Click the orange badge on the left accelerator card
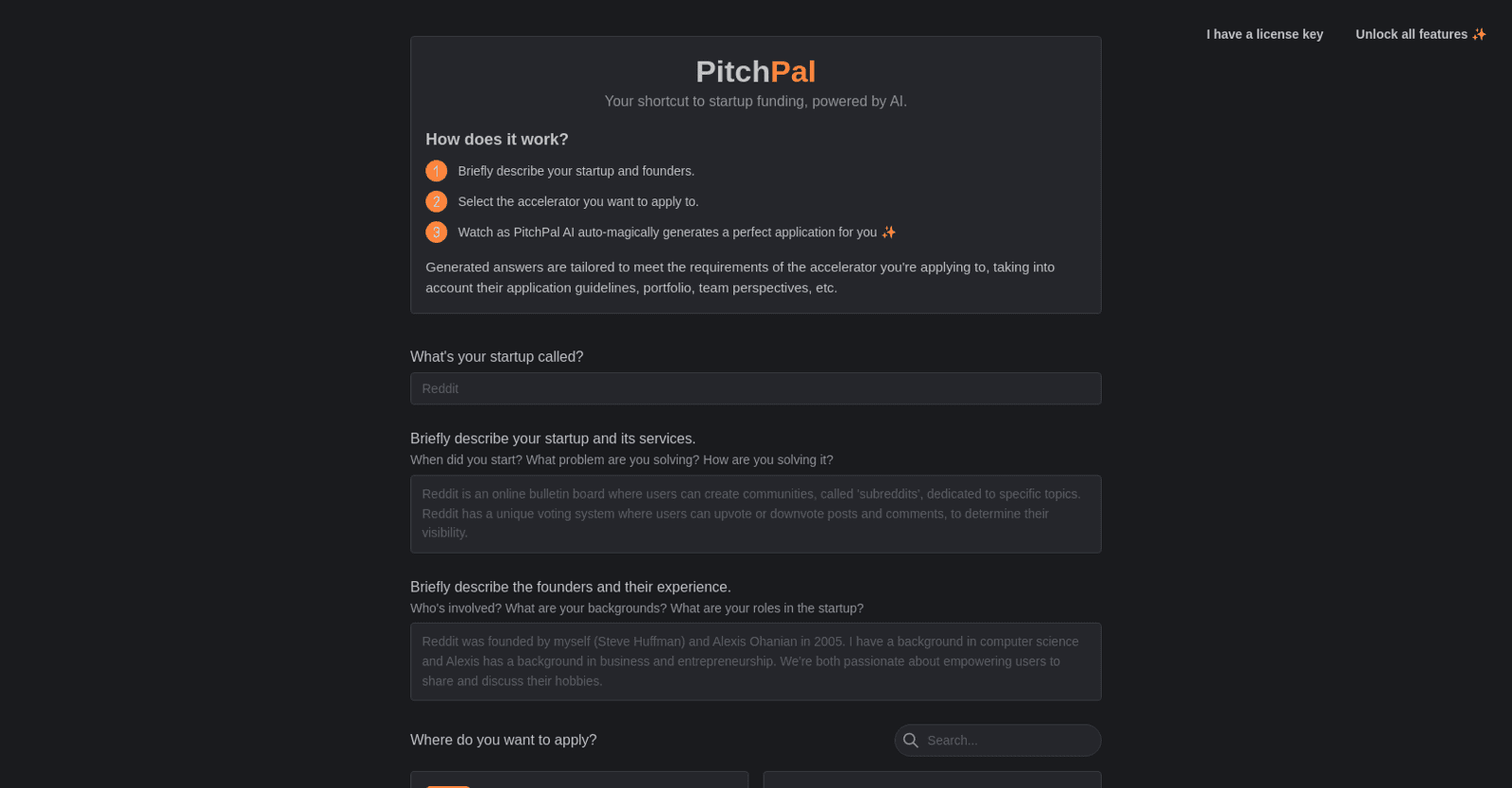Image resolution: width=1512 pixels, height=788 pixels. 449,786
